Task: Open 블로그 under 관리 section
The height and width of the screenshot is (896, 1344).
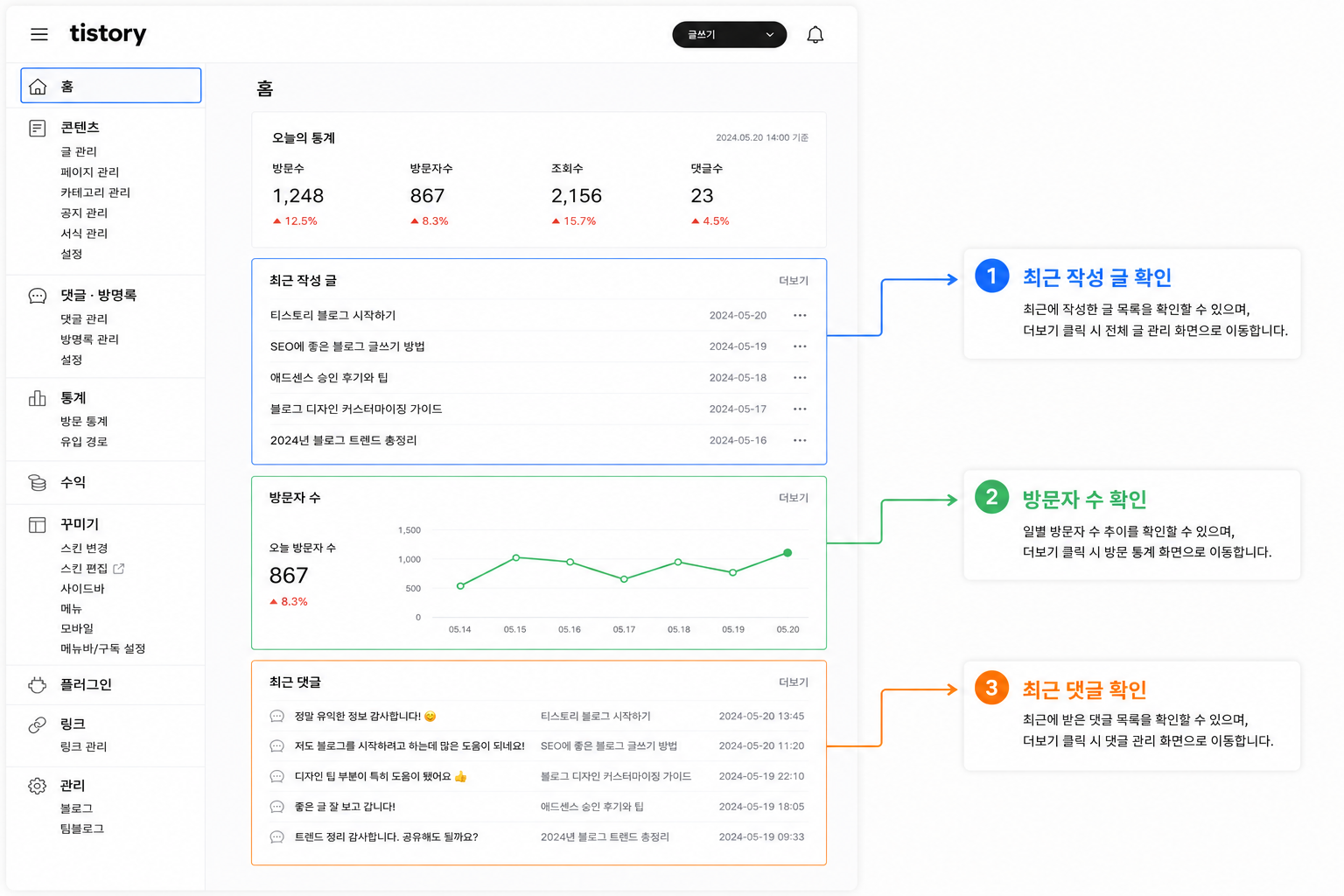Action: pos(76,808)
